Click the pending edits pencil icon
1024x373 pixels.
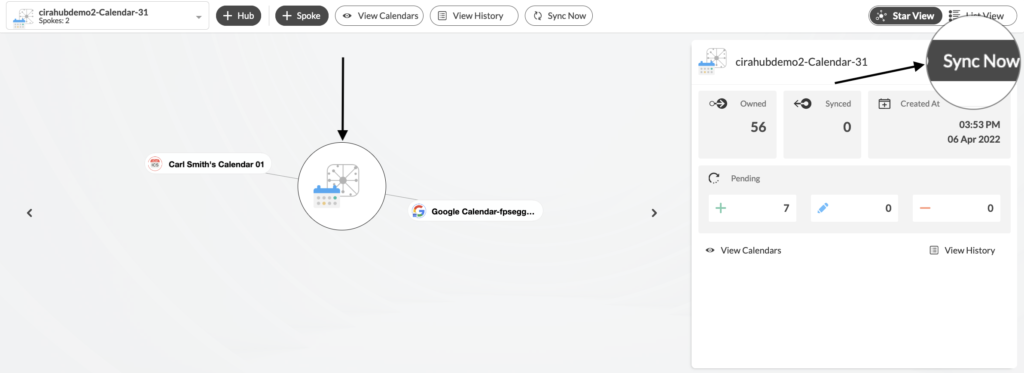pos(823,208)
